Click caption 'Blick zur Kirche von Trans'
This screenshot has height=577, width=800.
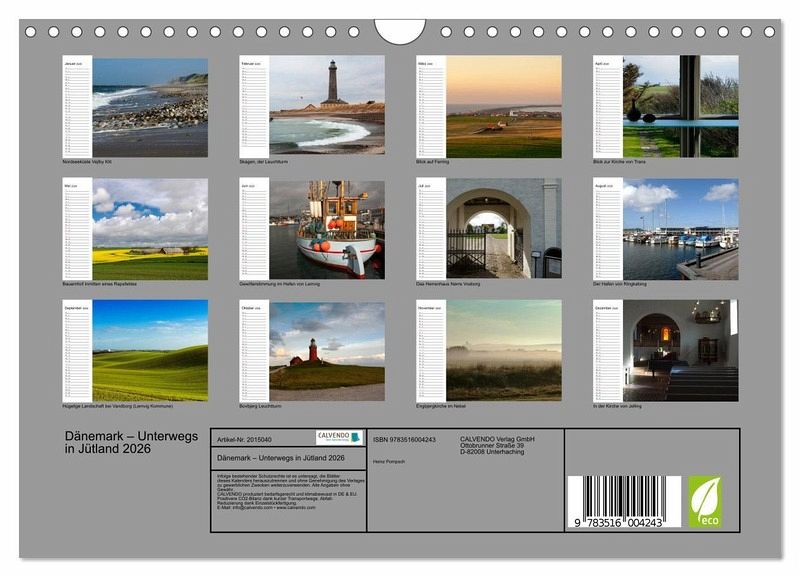point(619,162)
